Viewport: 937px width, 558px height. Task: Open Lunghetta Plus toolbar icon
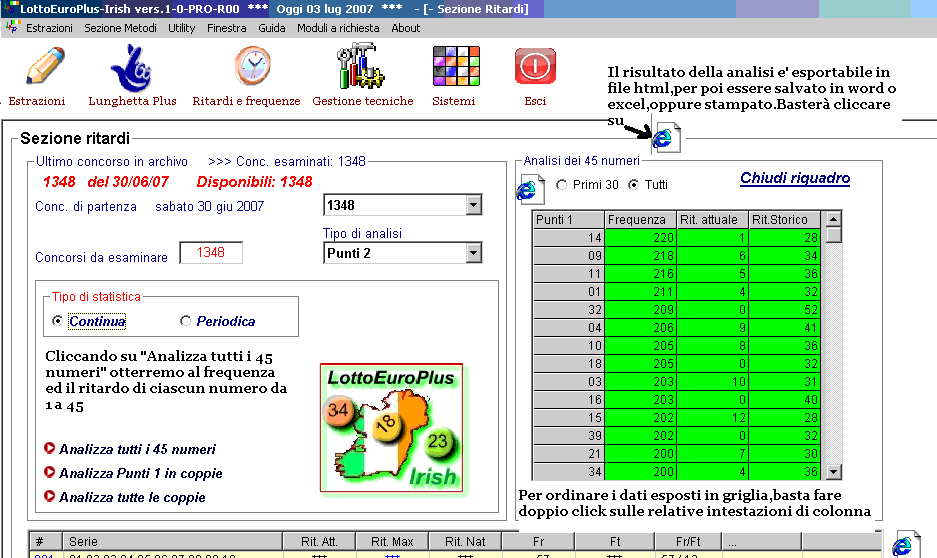point(131,68)
